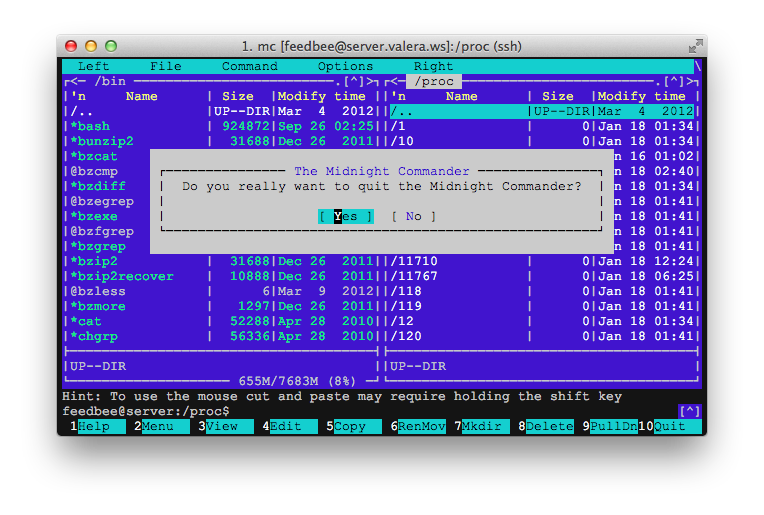Click the 10 Quit function key
The height and width of the screenshot is (515, 764).
point(670,426)
